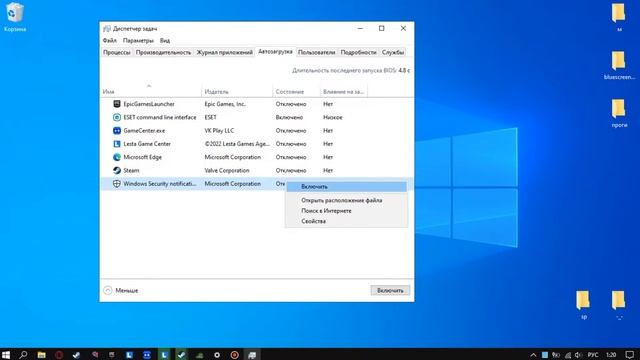
Task: Open the Вид menu
Action: (165, 40)
